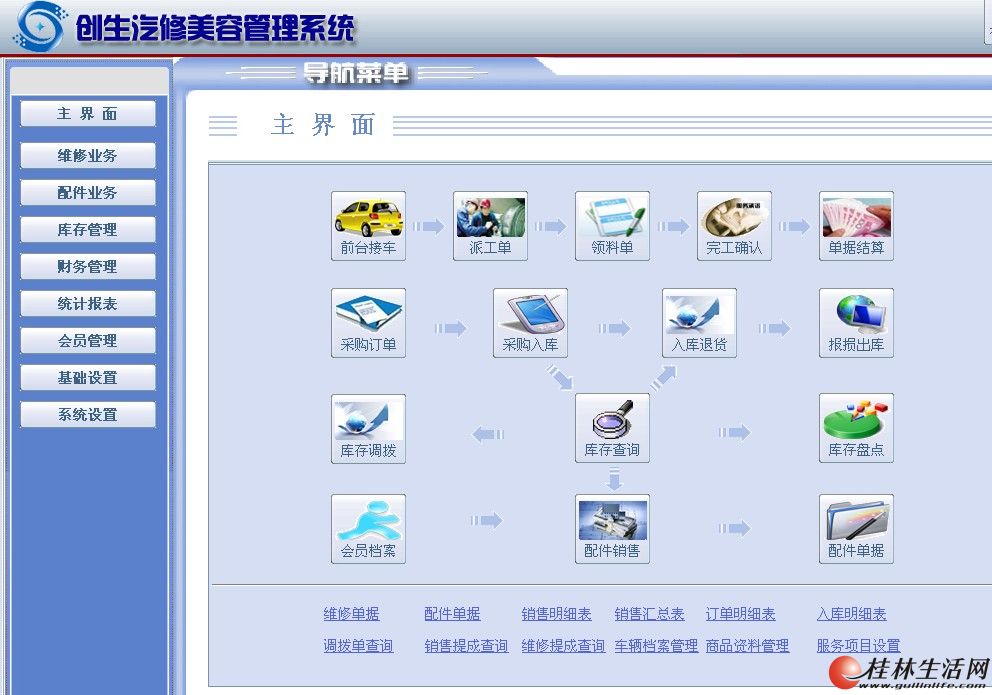The height and width of the screenshot is (695, 992).
Task: Open the 销售明细表 link
Action: tap(556, 614)
